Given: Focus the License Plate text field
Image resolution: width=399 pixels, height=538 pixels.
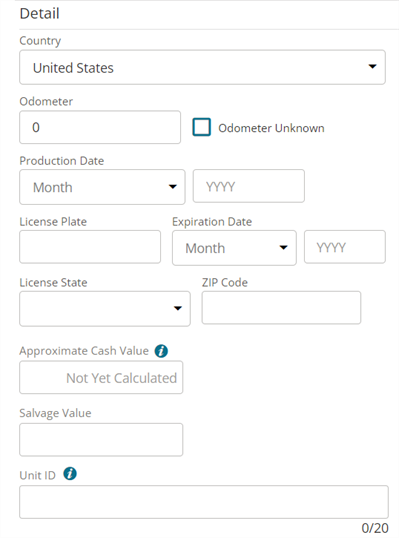Looking at the screenshot, I should click(90, 247).
